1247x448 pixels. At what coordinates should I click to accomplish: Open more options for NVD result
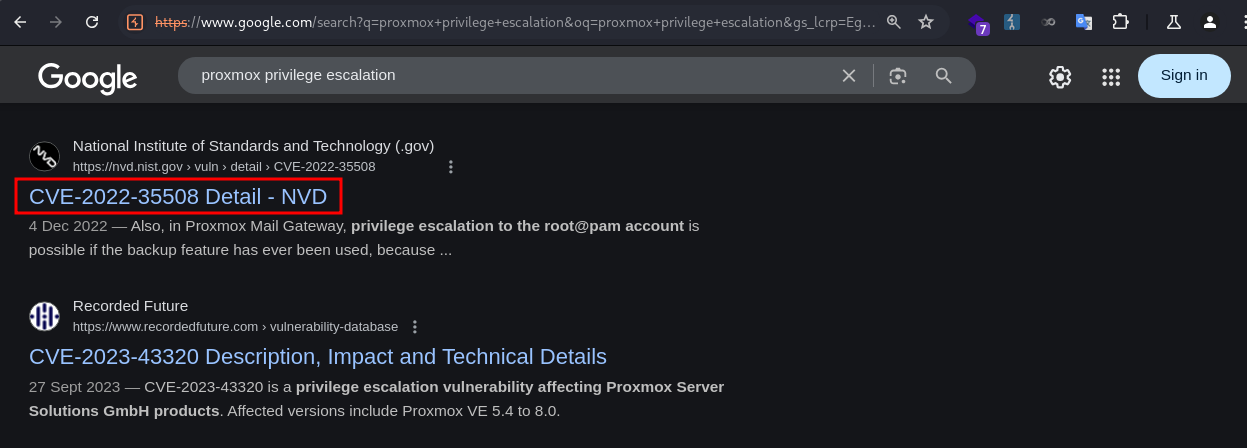[451, 167]
